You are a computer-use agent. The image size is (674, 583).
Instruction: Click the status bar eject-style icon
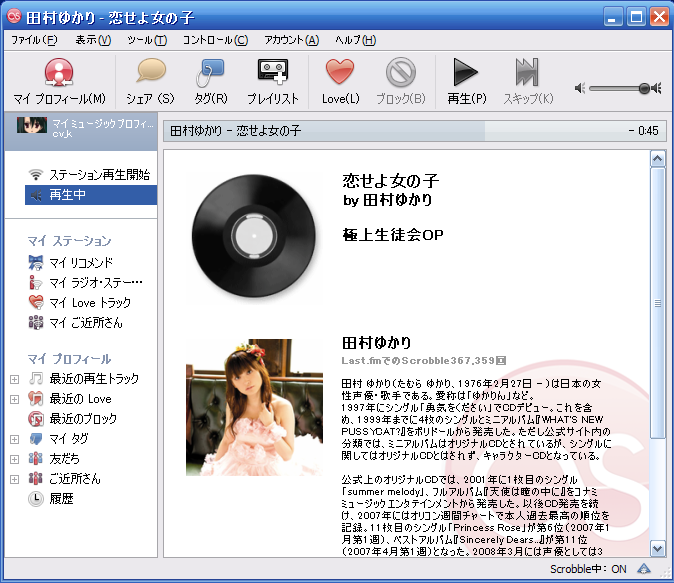point(643,569)
